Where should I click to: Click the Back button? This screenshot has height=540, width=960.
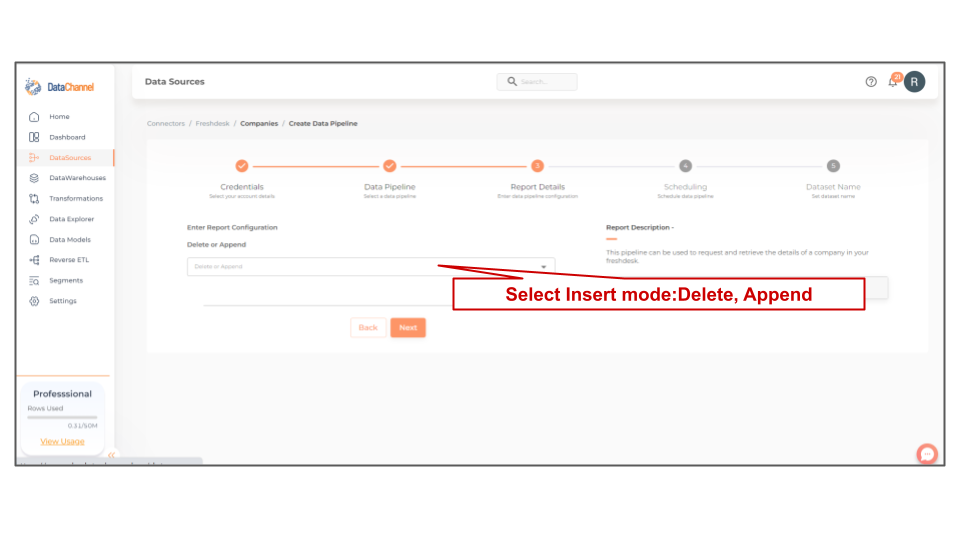tap(368, 328)
